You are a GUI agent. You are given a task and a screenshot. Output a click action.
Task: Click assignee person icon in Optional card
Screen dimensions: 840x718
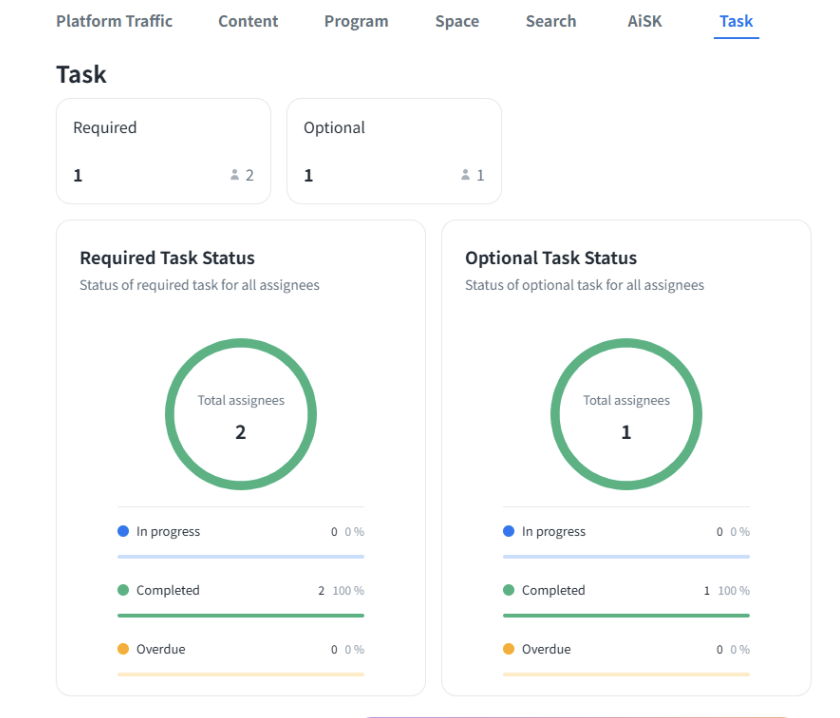click(465, 175)
